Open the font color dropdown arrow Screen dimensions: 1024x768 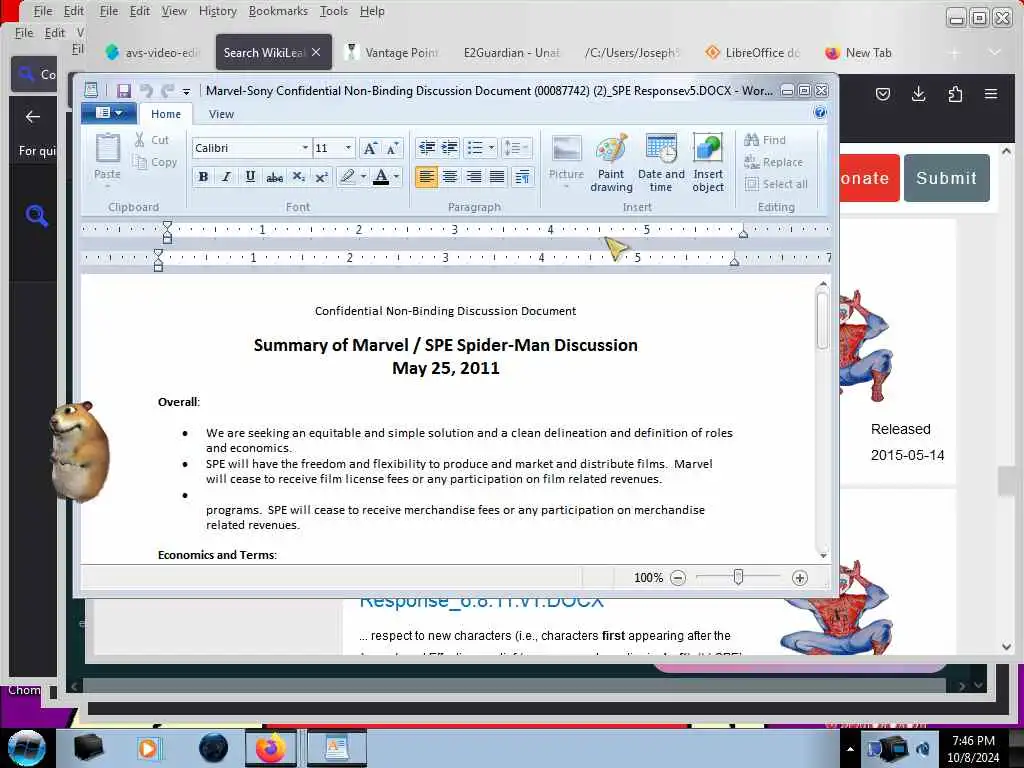396,176
